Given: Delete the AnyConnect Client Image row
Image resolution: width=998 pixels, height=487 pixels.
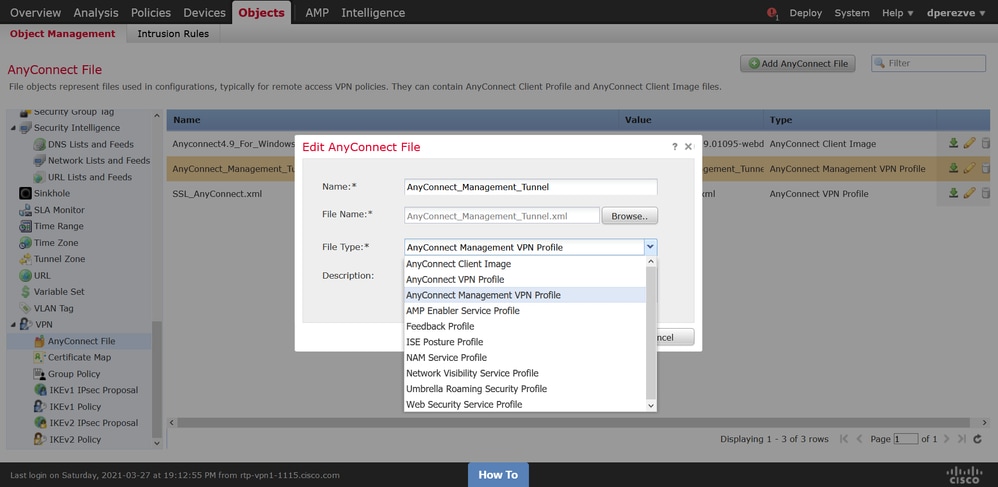Looking at the screenshot, I should point(985,143).
